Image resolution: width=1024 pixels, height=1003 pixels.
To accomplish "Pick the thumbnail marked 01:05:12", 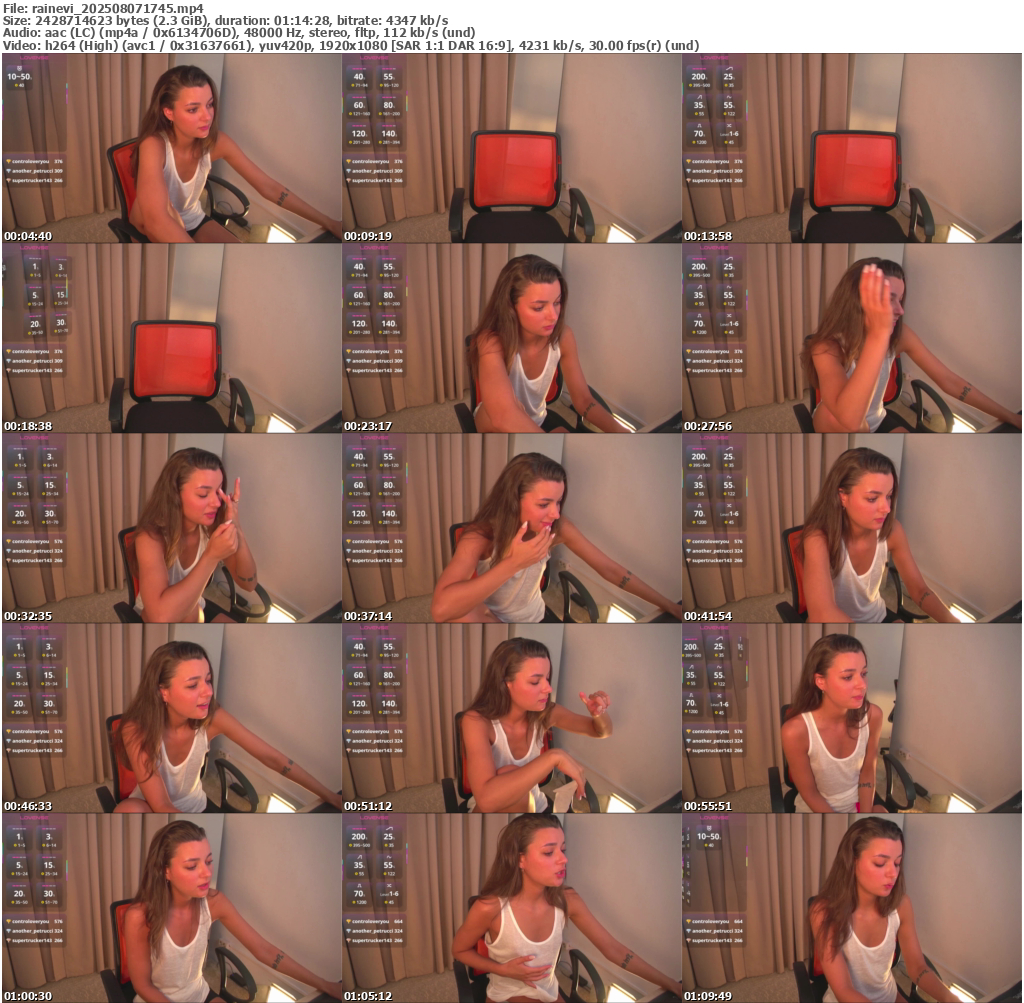I will pyautogui.click(x=512, y=908).
